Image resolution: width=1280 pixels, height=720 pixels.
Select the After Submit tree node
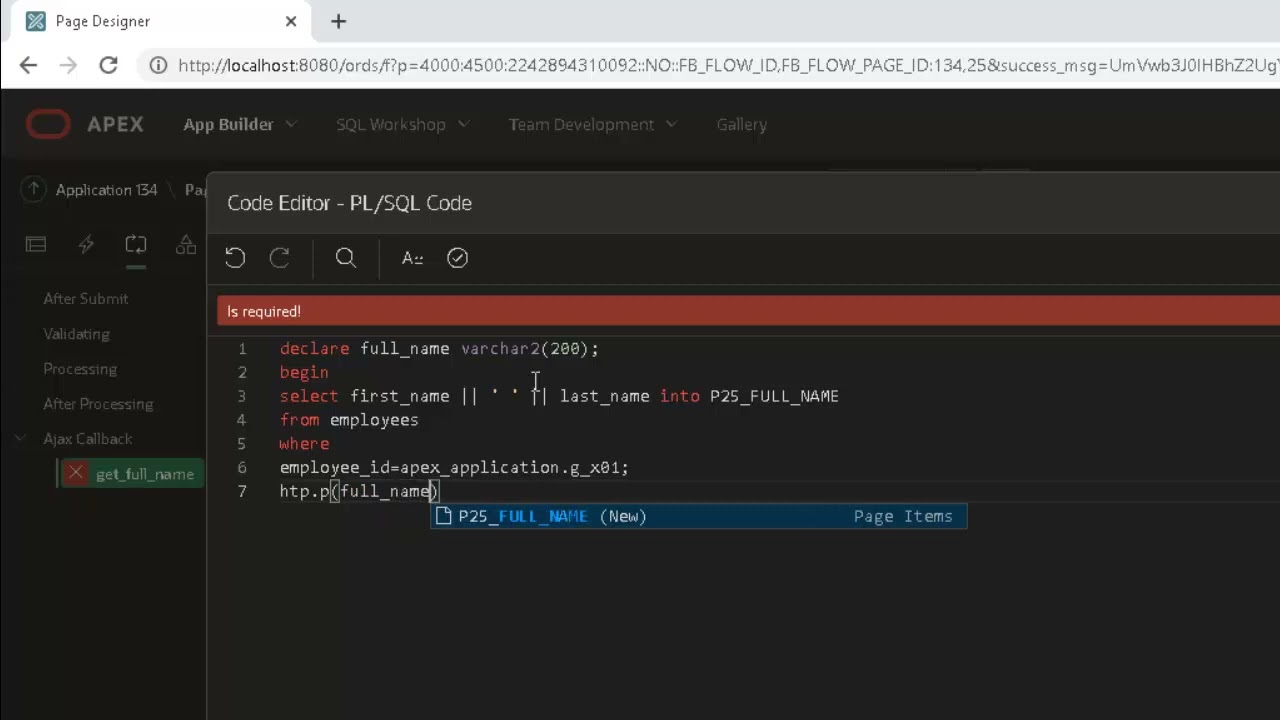tap(85, 298)
